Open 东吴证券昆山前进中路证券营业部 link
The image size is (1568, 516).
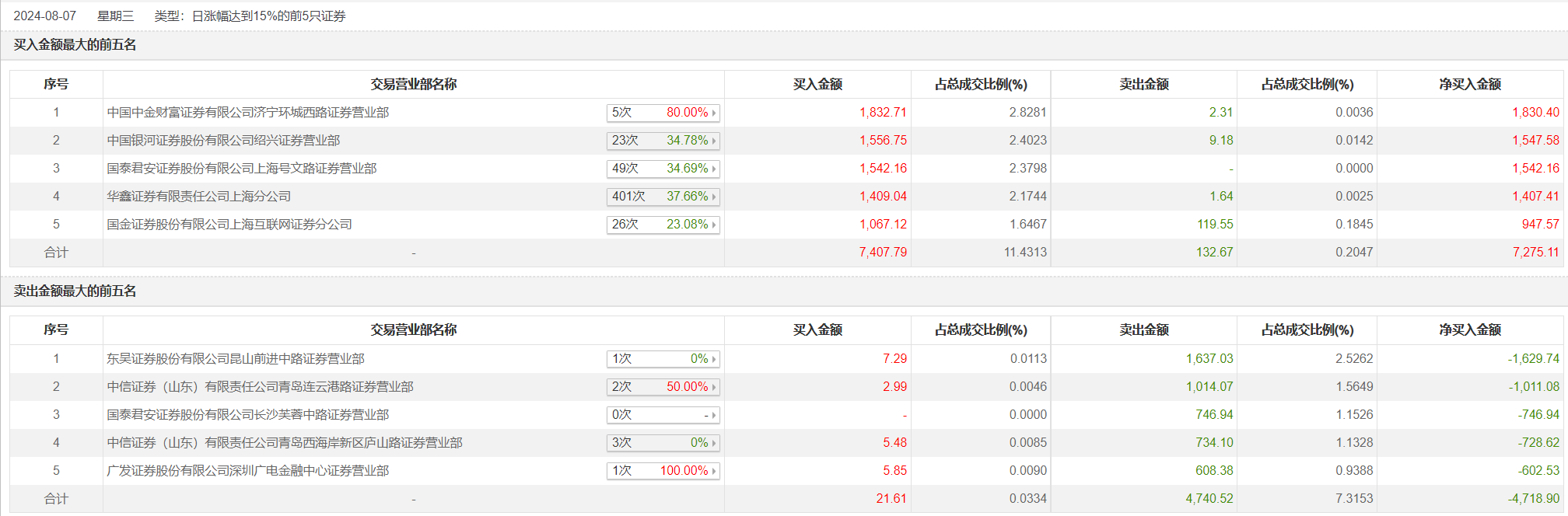236,359
